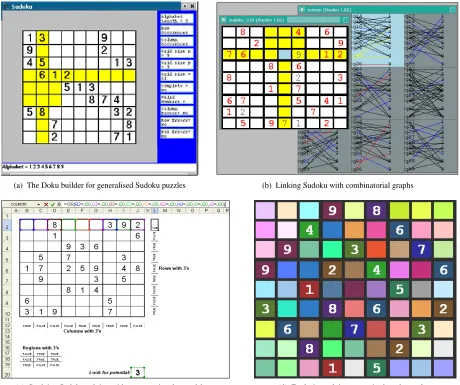Screen dimensions: 460x385
Task: Select the yellow cell containing 6 in Doku builder
Action: tap(42, 75)
